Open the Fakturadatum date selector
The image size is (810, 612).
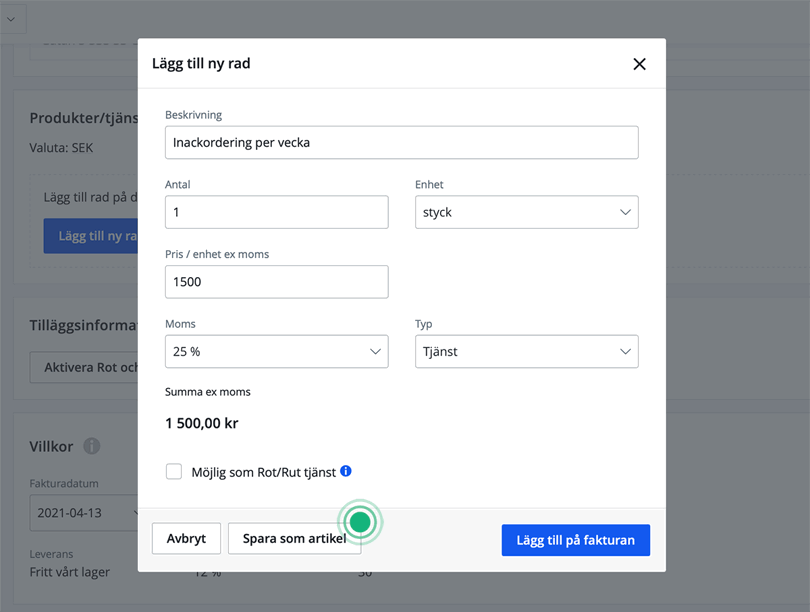tap(84, 513)
